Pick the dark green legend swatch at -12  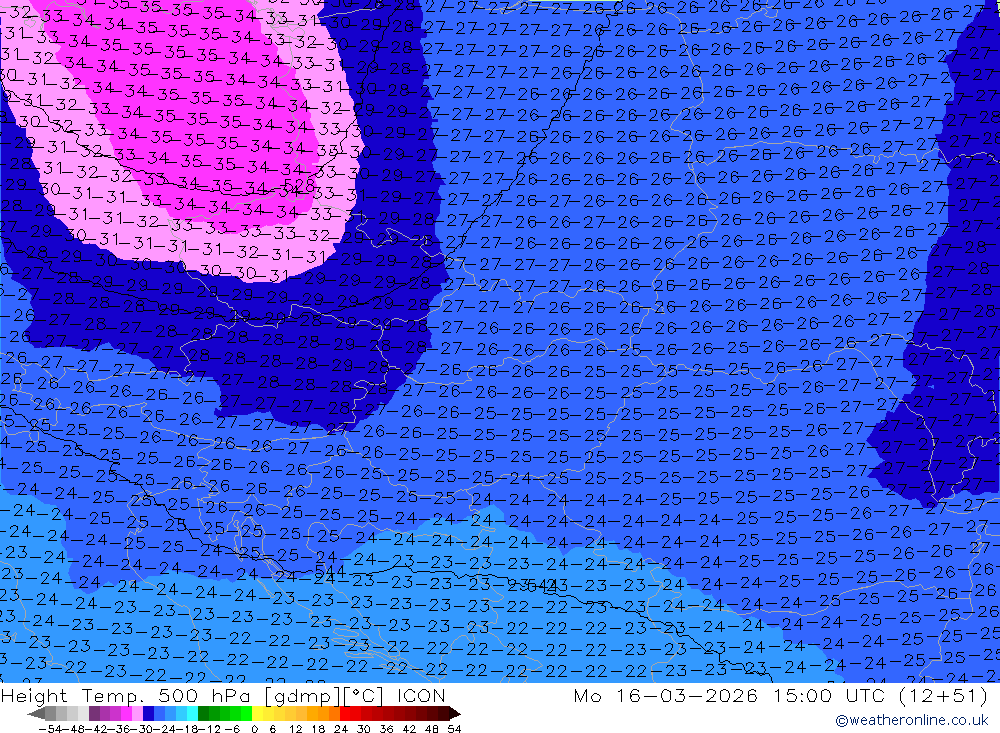coord(203,714)
